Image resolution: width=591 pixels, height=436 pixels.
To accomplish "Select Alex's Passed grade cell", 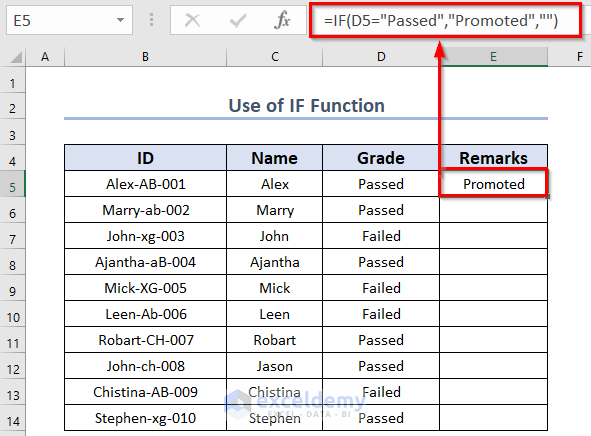I will click(x=381, y=184).
